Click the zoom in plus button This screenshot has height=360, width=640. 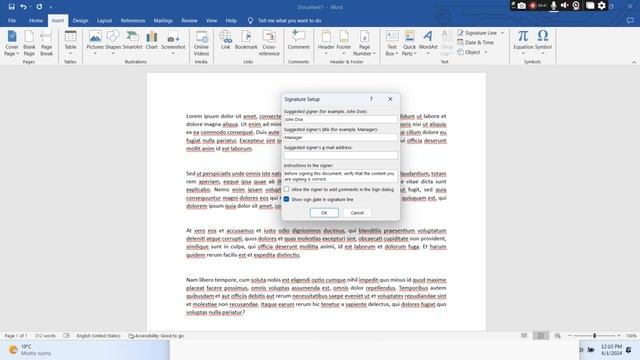pyautogui.click(x=619, y=336)
